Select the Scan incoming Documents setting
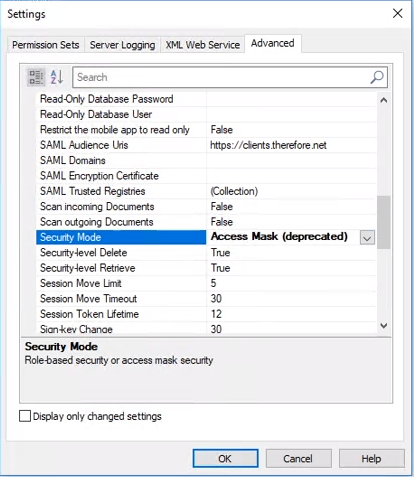 click(206, 206)
